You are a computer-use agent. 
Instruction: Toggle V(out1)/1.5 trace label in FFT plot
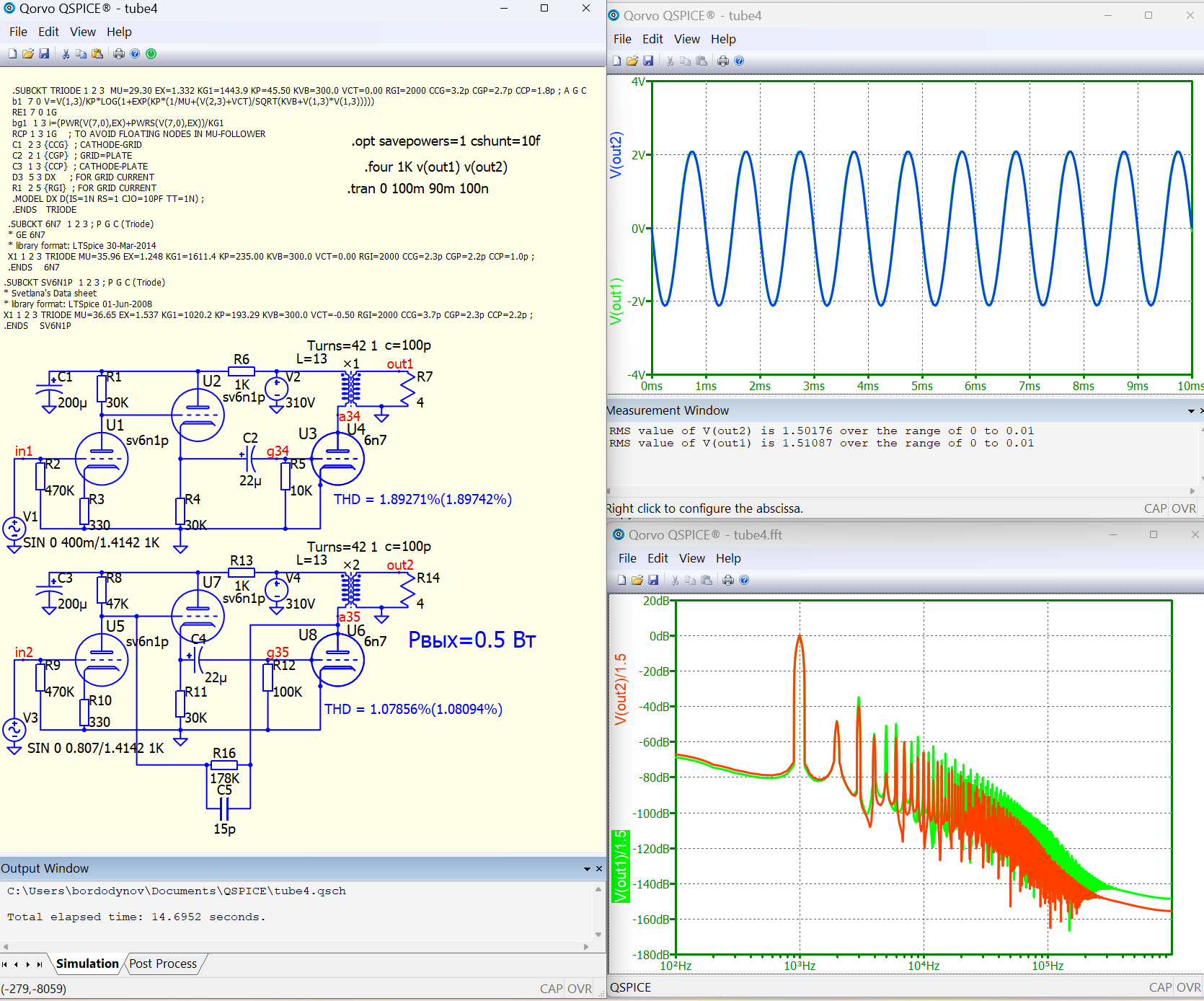coord(620,866)
